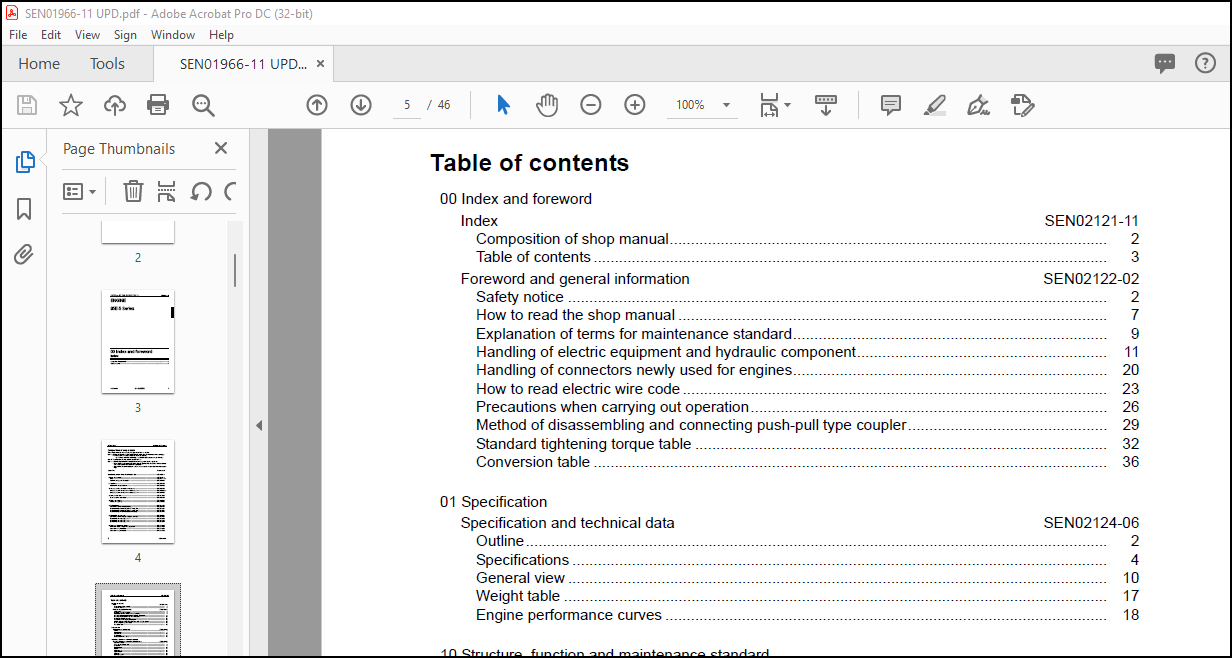Rotate page clockwise icon
Viewport: 1232px width, 658px height.
point(231,191)
